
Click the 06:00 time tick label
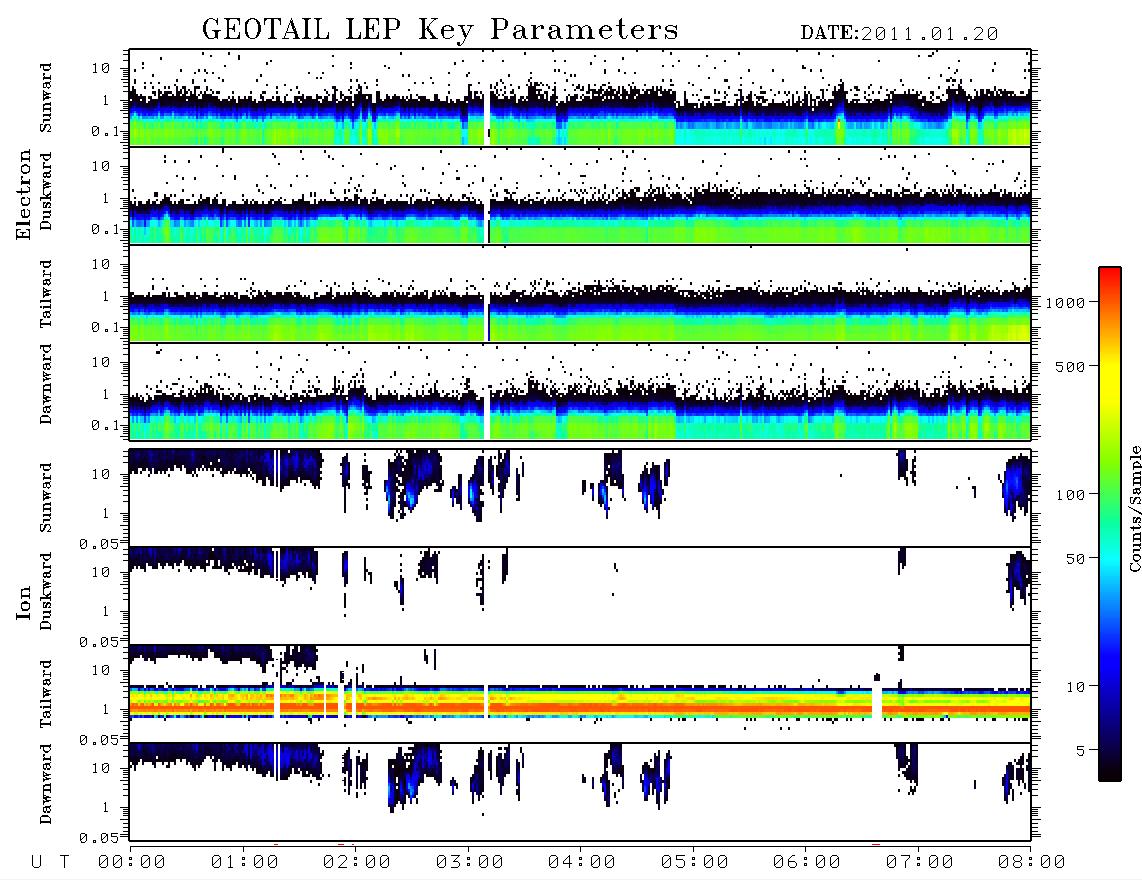(807, 863)
